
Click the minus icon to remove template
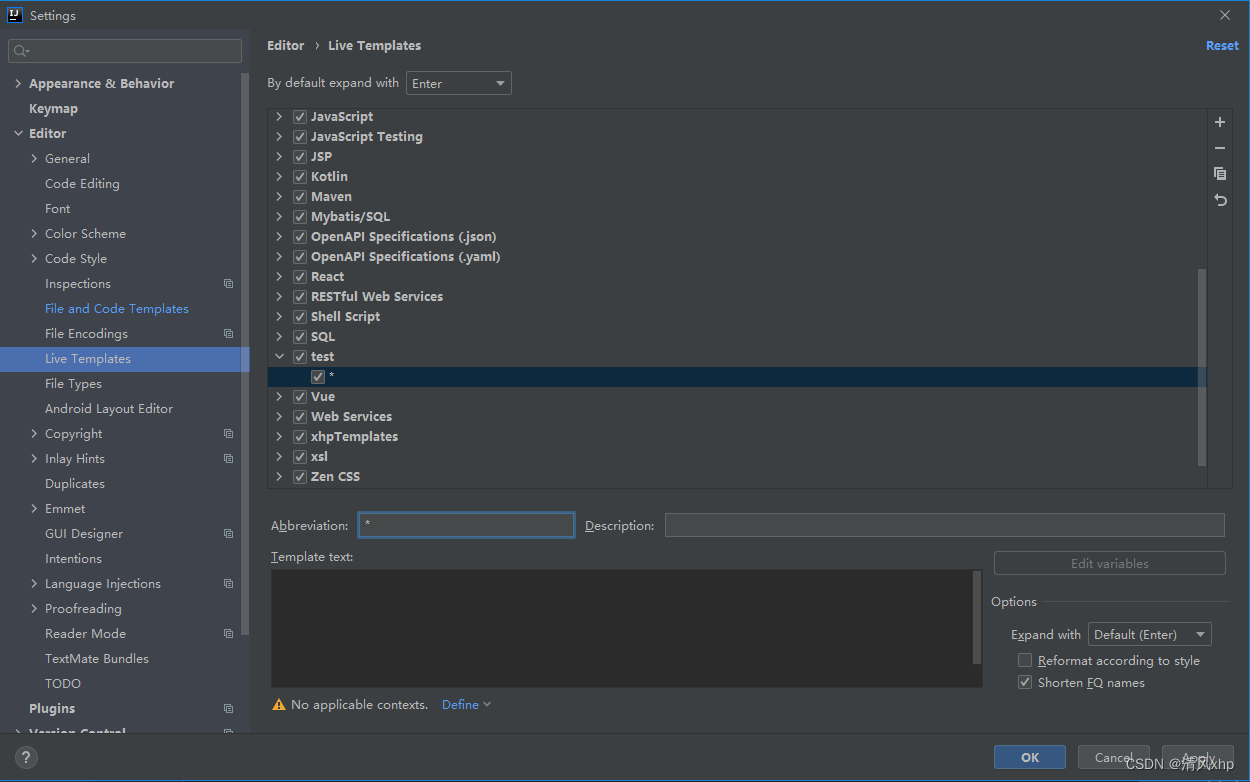1219,148
